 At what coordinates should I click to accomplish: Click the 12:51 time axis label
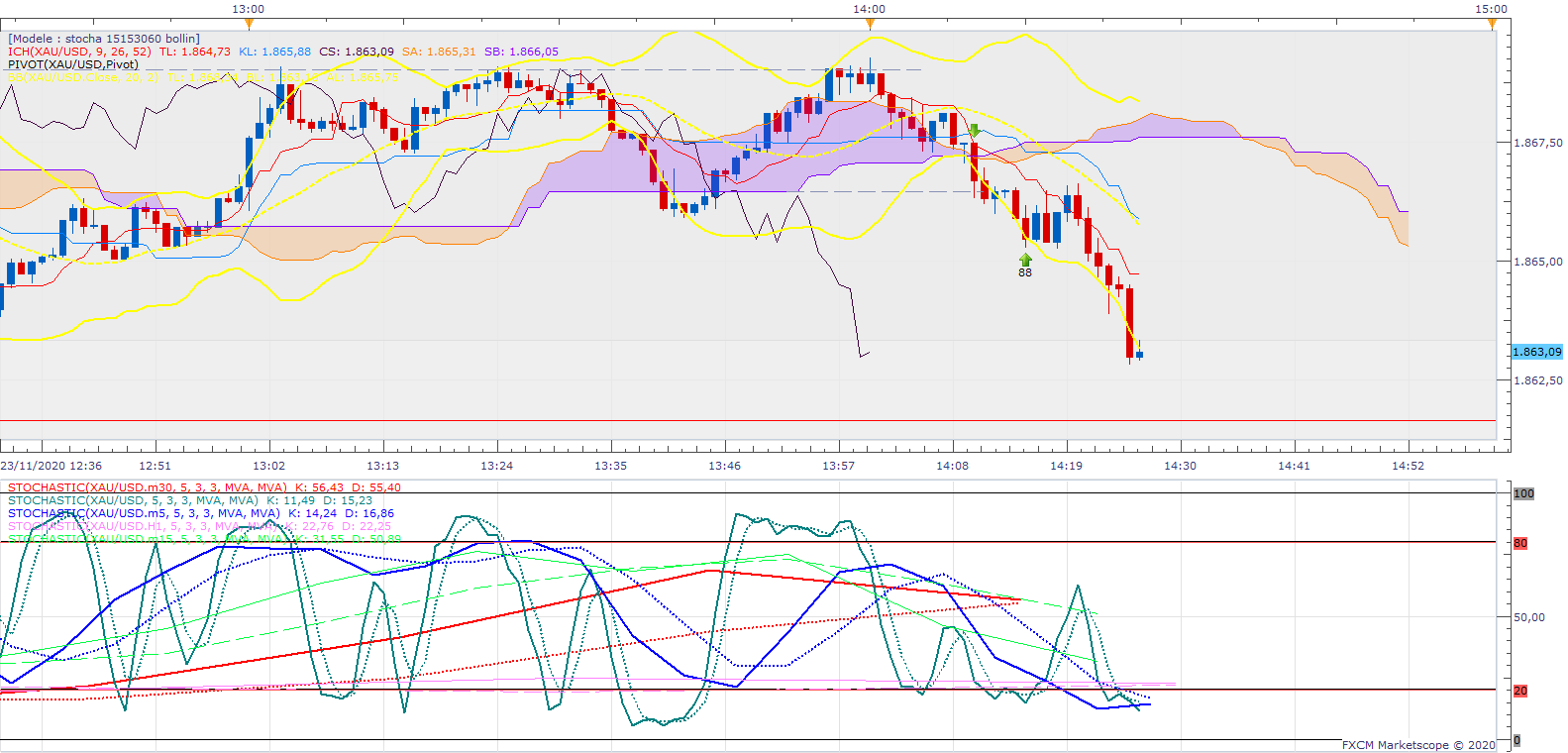tap(155, 466)
